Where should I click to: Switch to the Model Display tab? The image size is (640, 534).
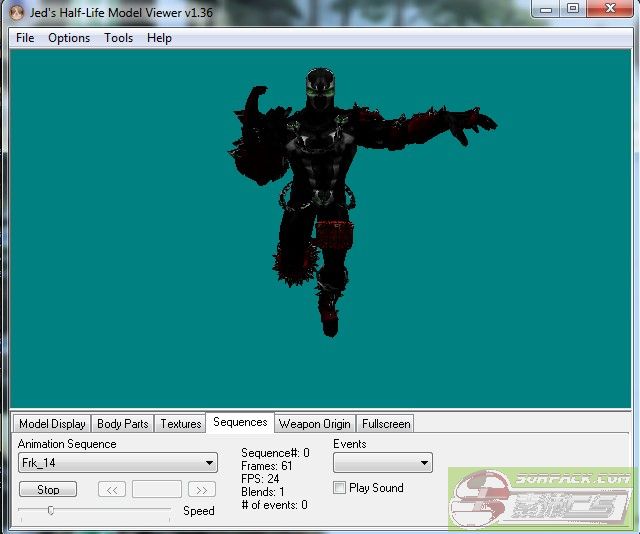coord(52,424)
